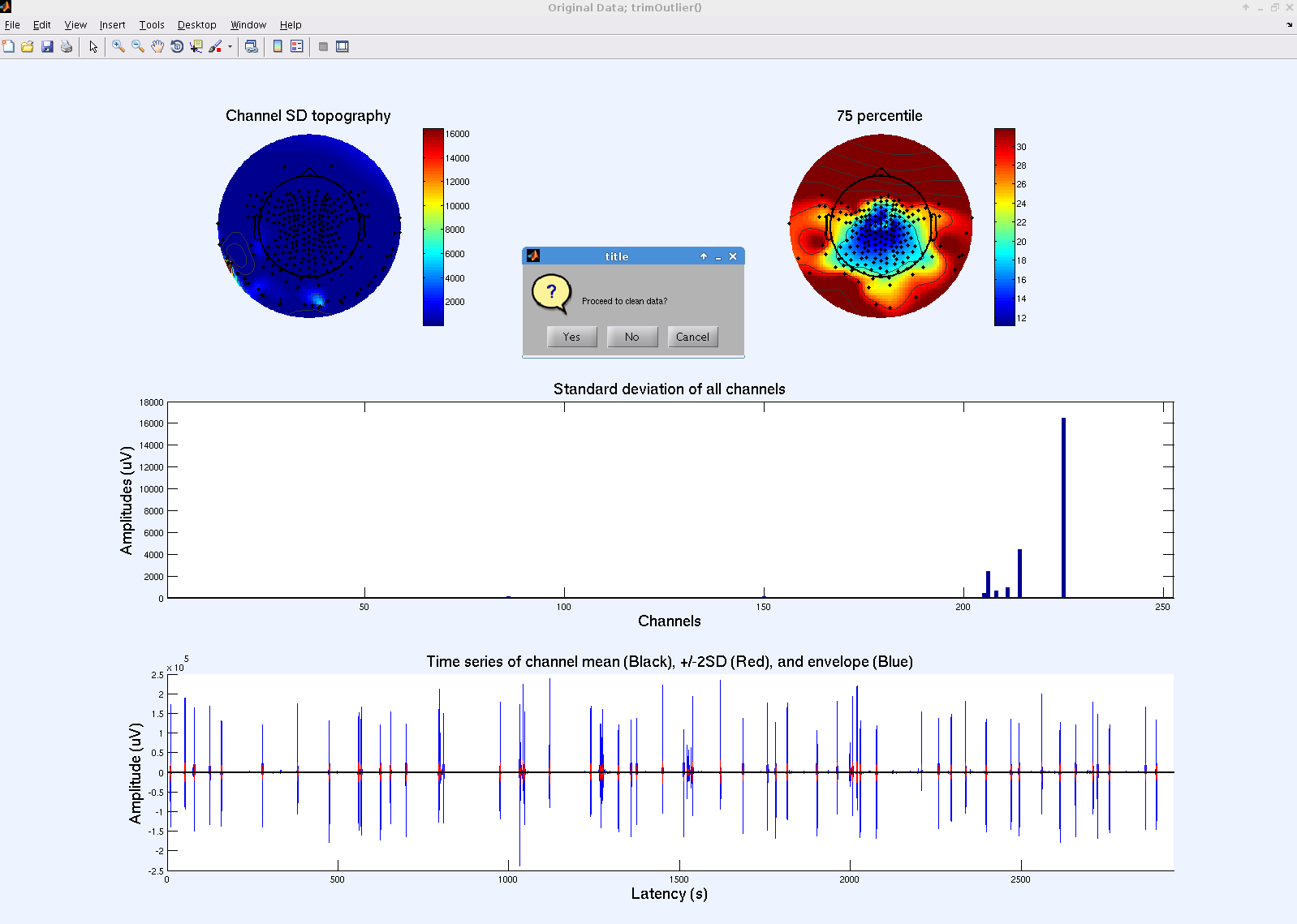
Task: Open a file with the Open icon
Action: tap(28, 46)
